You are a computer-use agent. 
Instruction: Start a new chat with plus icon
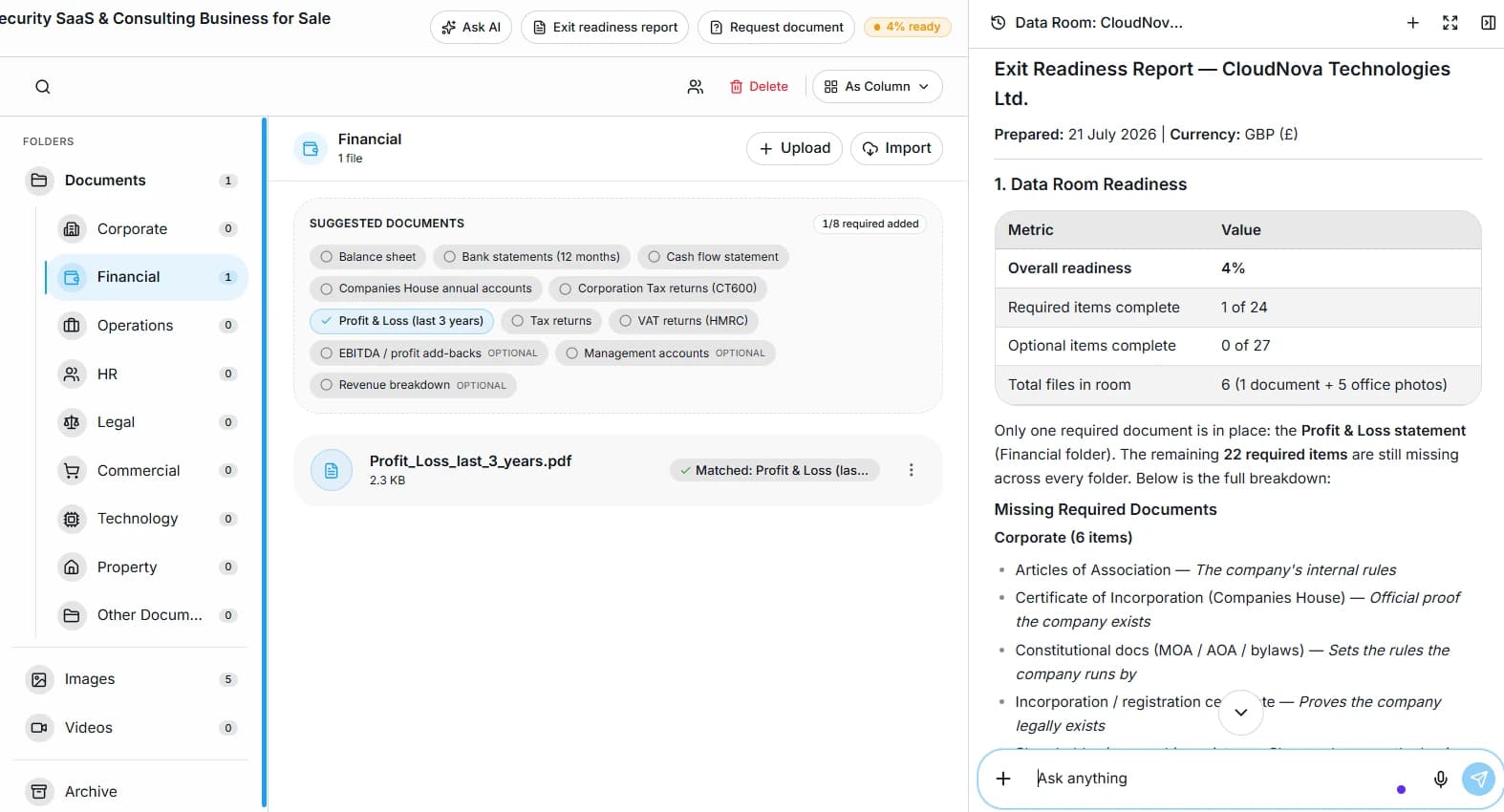click(x=1412, y=23)
